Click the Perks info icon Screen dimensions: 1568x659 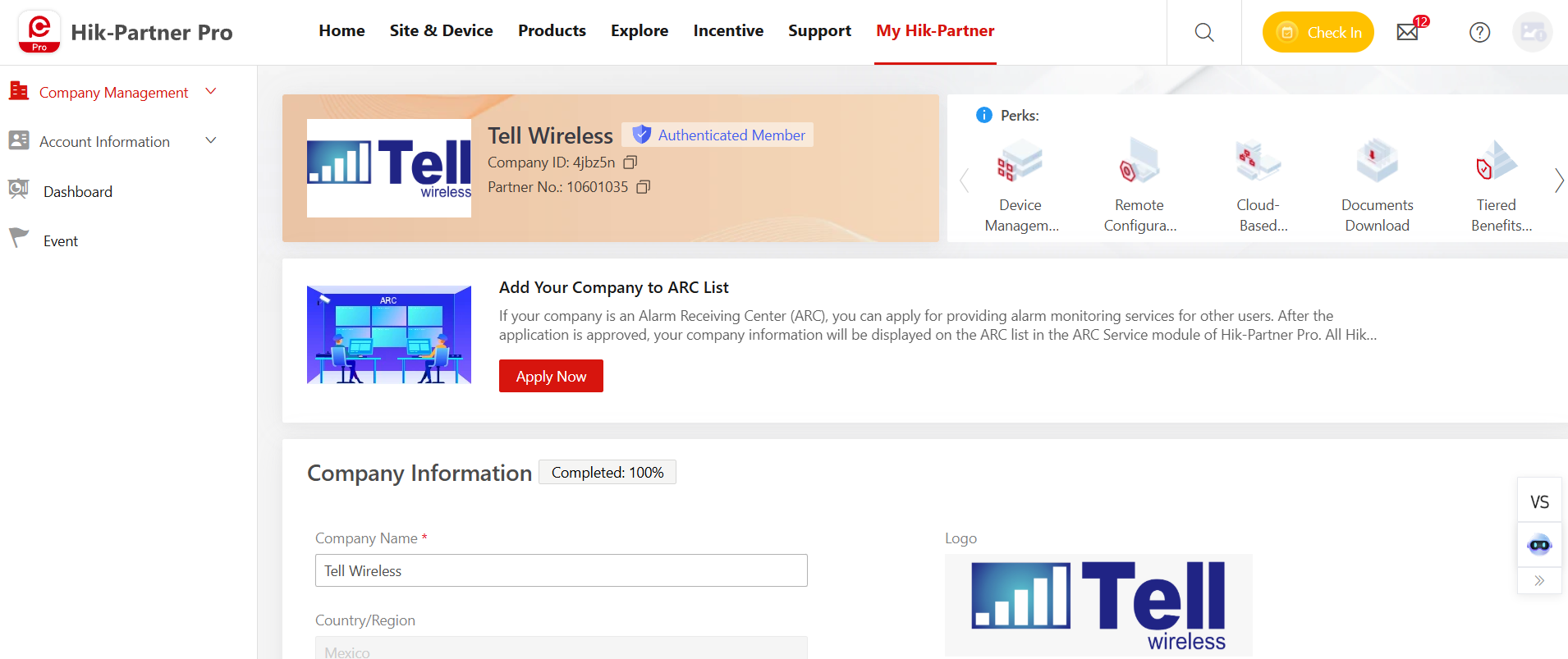[x=984, y=115]
